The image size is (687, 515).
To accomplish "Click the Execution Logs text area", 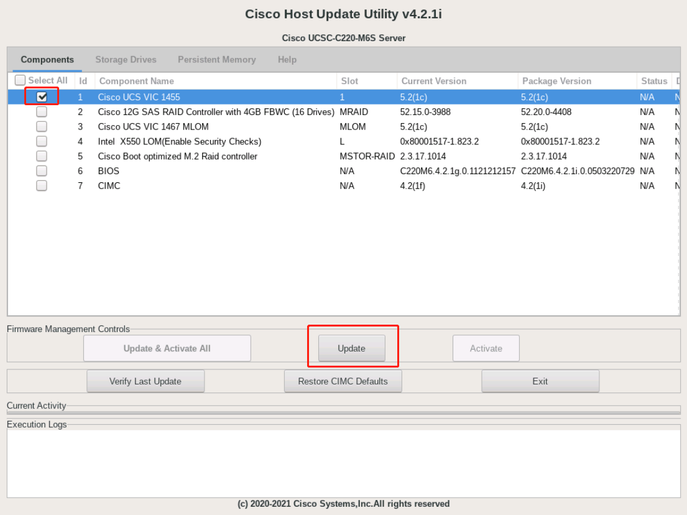I will click(344, 463).
